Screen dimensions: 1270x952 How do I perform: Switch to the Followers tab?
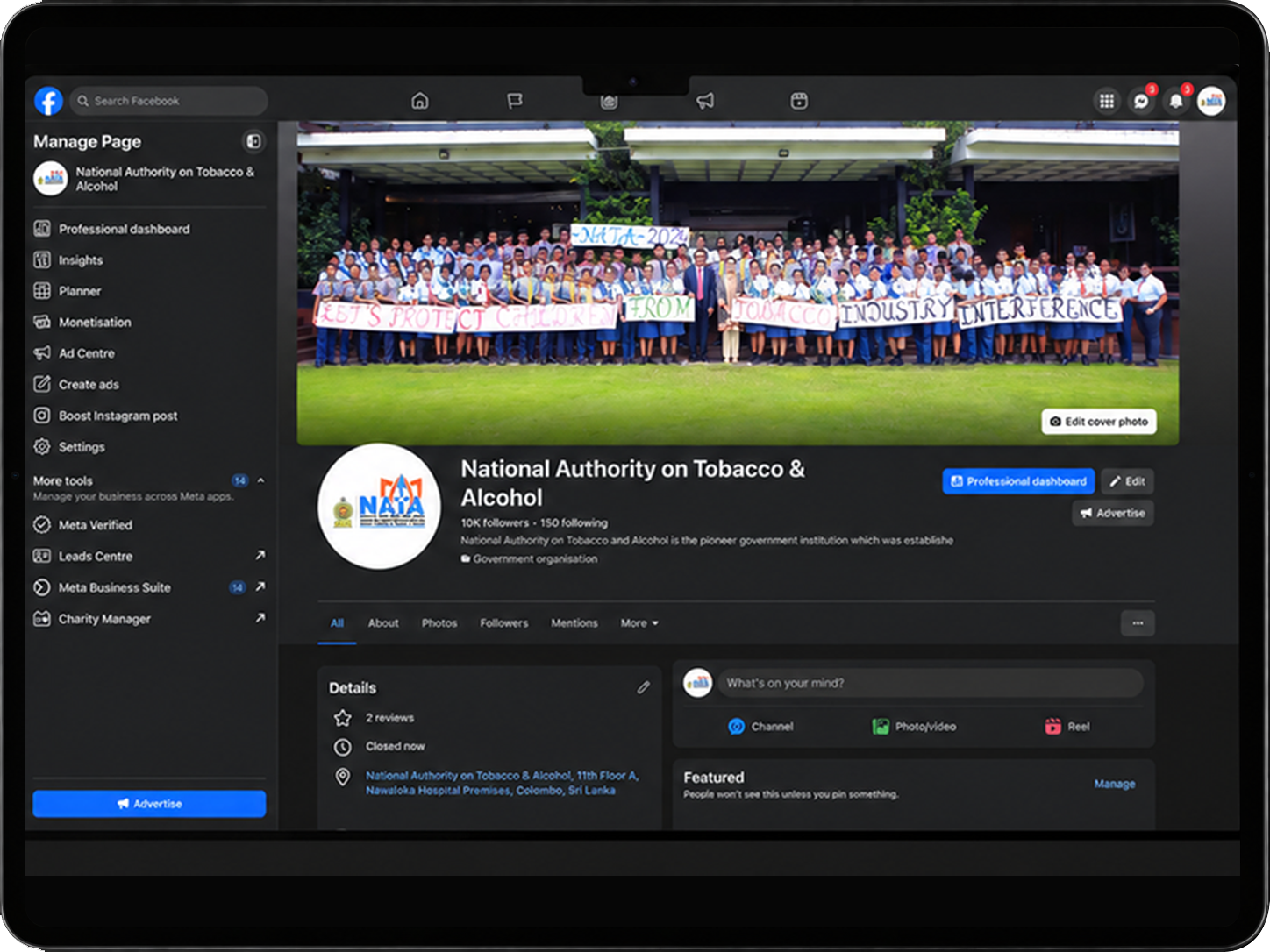(504, 623)
